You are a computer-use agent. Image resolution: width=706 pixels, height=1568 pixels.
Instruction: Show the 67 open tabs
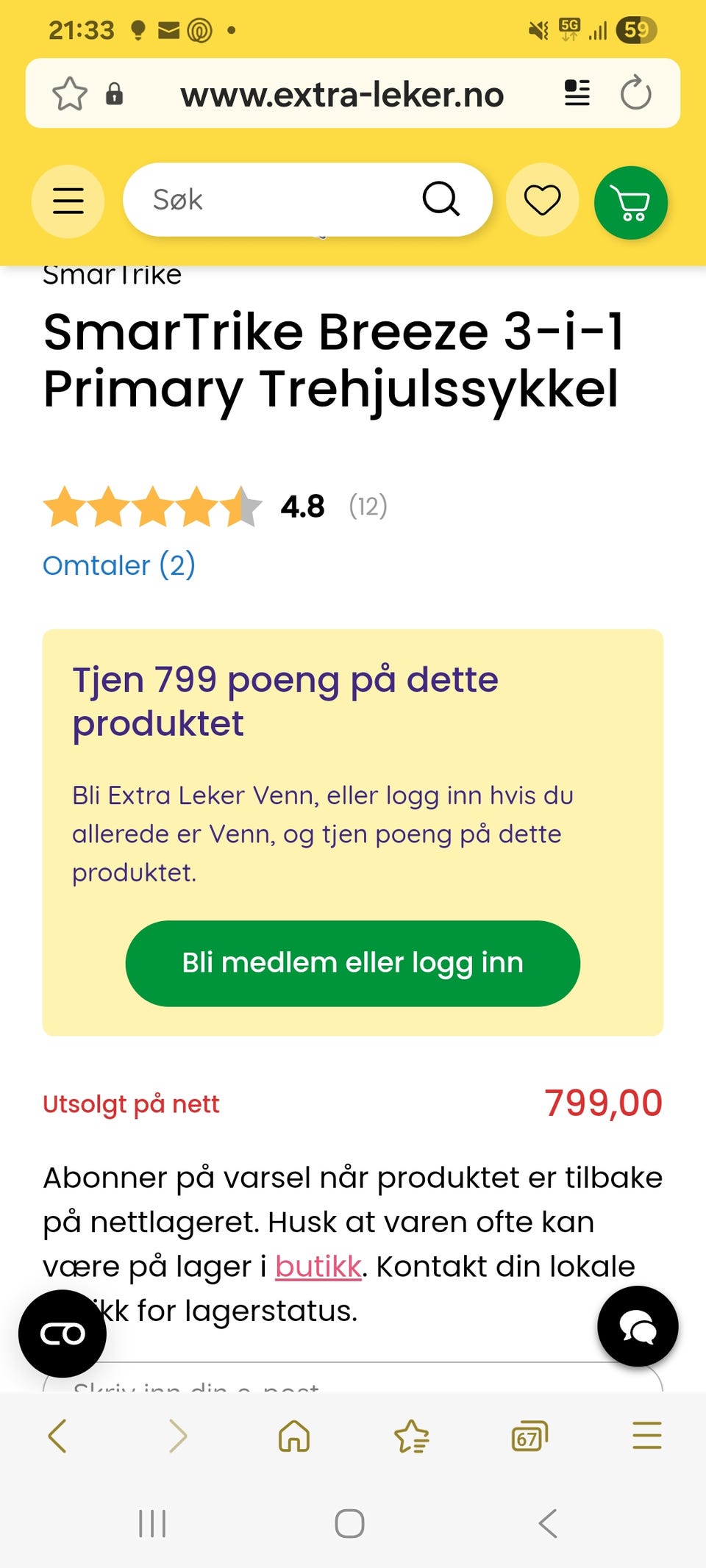tap(529, 1436)
